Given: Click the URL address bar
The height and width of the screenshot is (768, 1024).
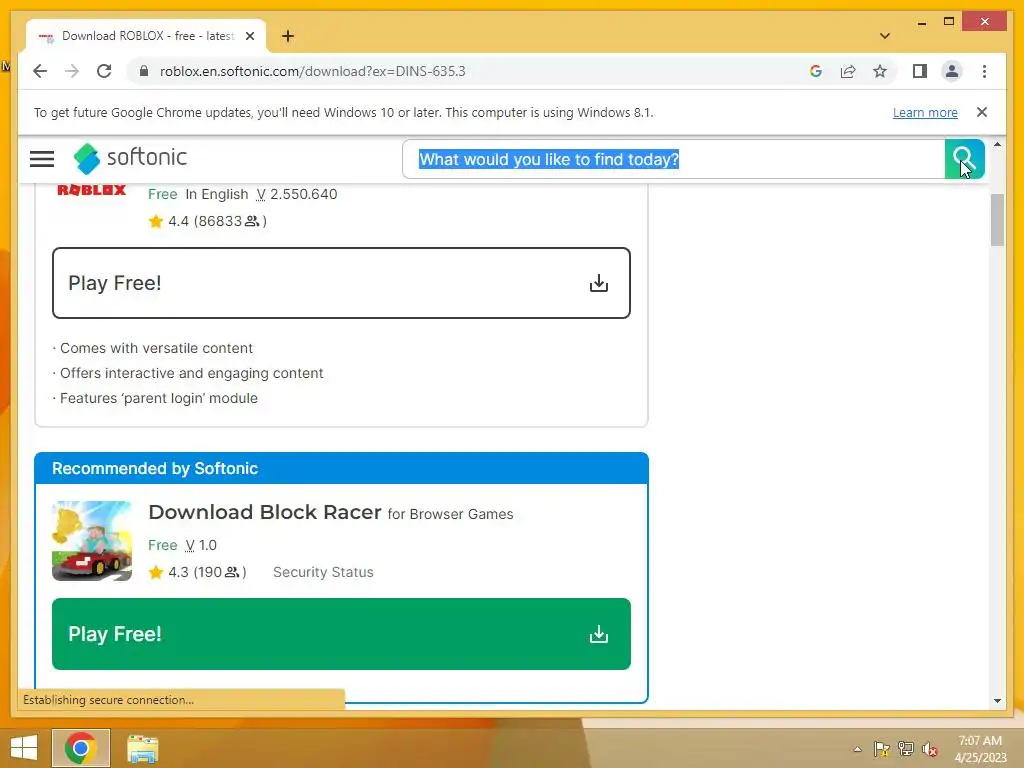Looking at the screenshot, I should (x=470, y=71).
